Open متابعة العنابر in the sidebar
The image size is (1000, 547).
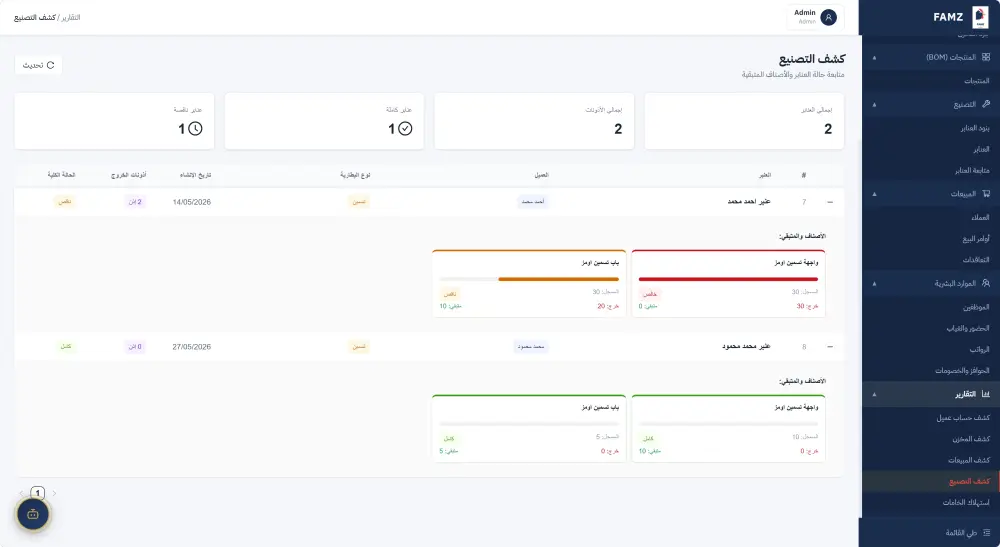972,170
